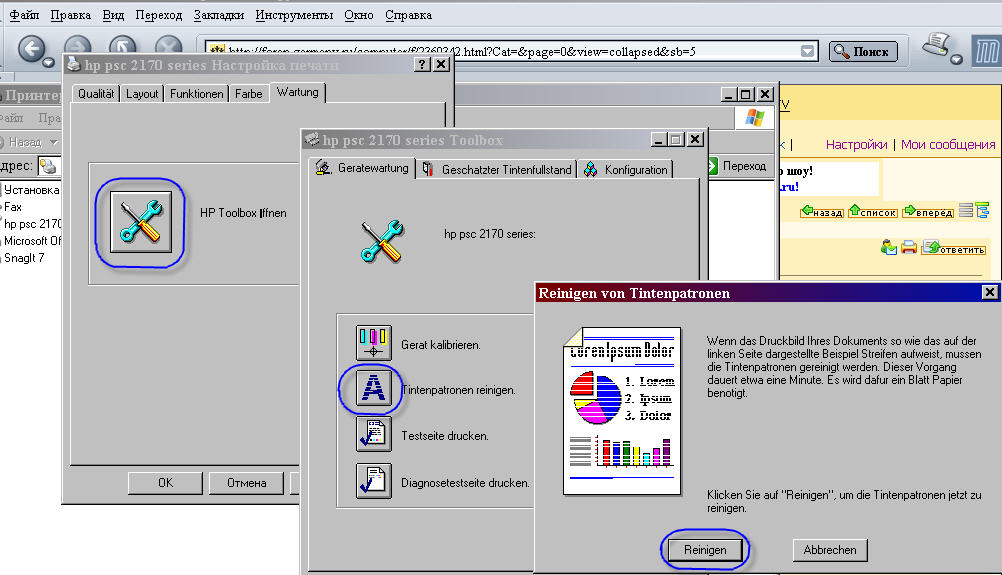Viewport: 1002px width, 575px height.
Task: Select the SnagIt 7 printer entry
Action: 24,258
